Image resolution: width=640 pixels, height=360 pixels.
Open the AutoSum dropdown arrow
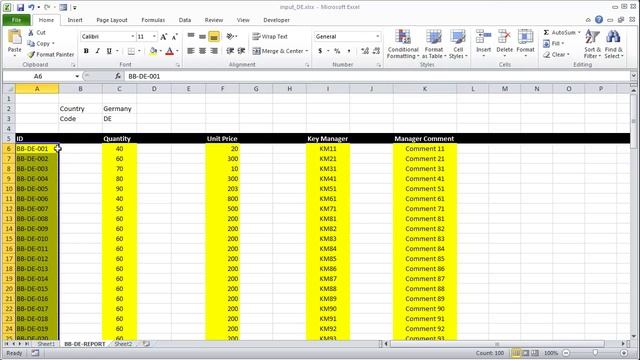point(579,33)
